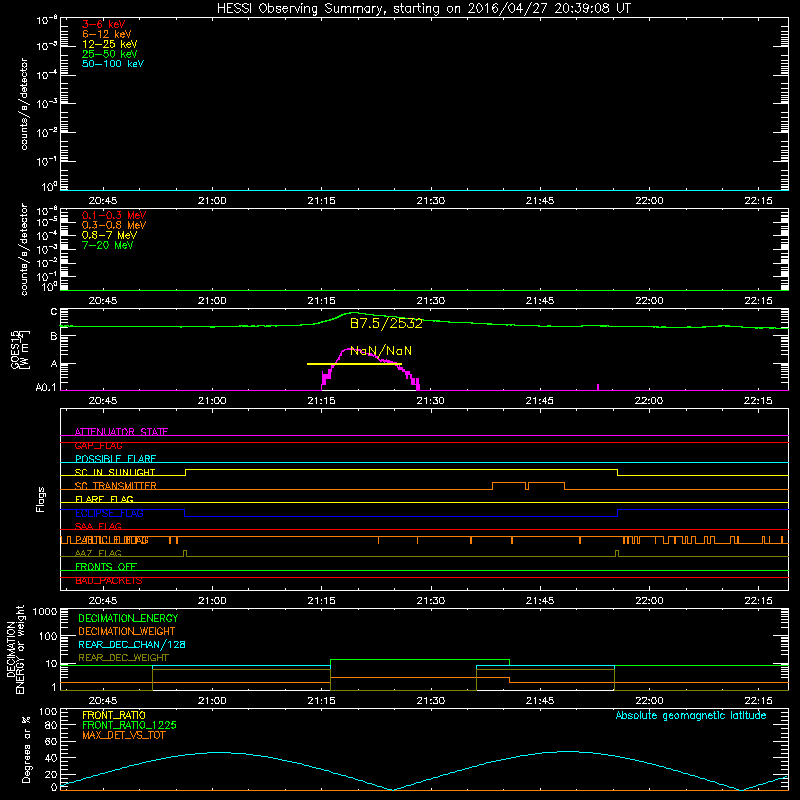Image resolution: width=800 pixels, height=800 pixels.
Task: Click the Flags vertical axis title
Action: [x=40, y=499]
